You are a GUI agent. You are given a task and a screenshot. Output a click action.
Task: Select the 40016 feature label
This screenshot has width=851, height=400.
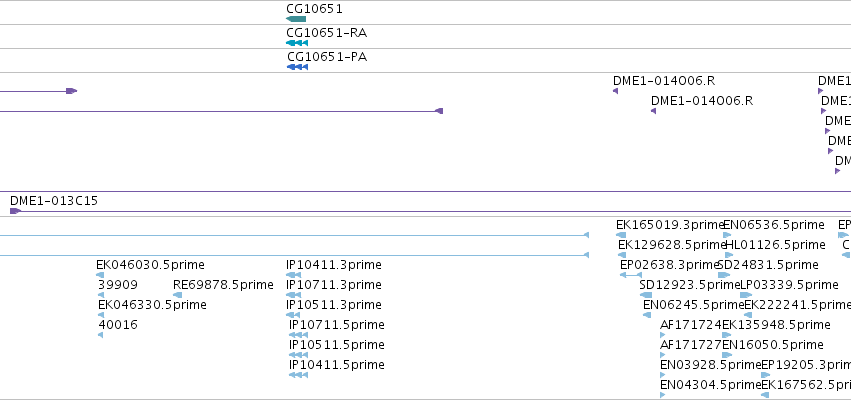click(118, 325)
